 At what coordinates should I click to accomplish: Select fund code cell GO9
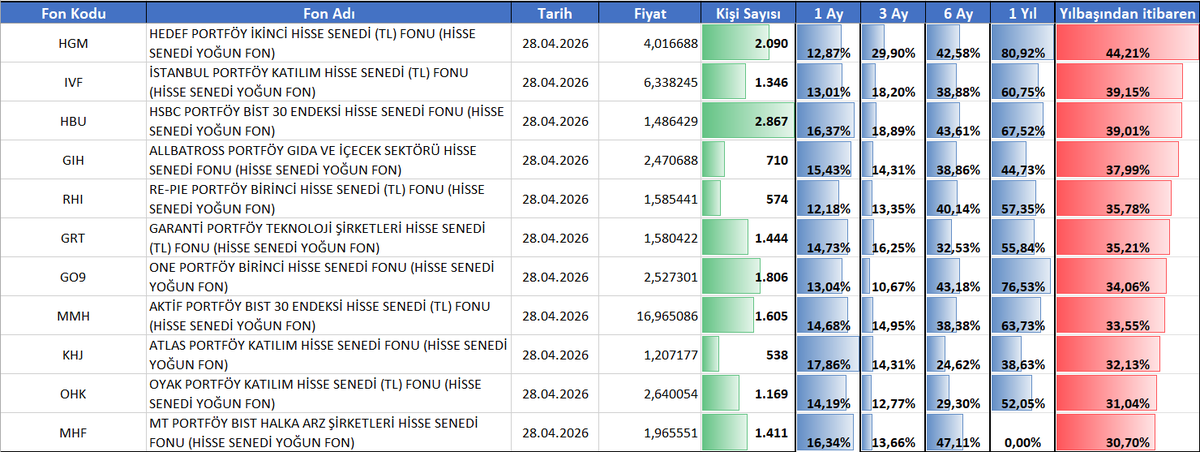73,276
